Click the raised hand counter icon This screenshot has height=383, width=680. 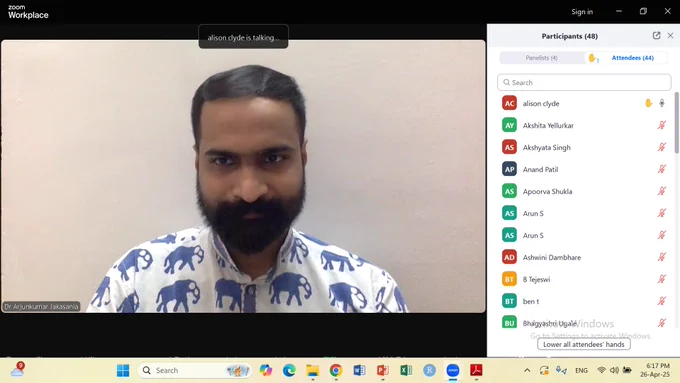coord(593,58)
